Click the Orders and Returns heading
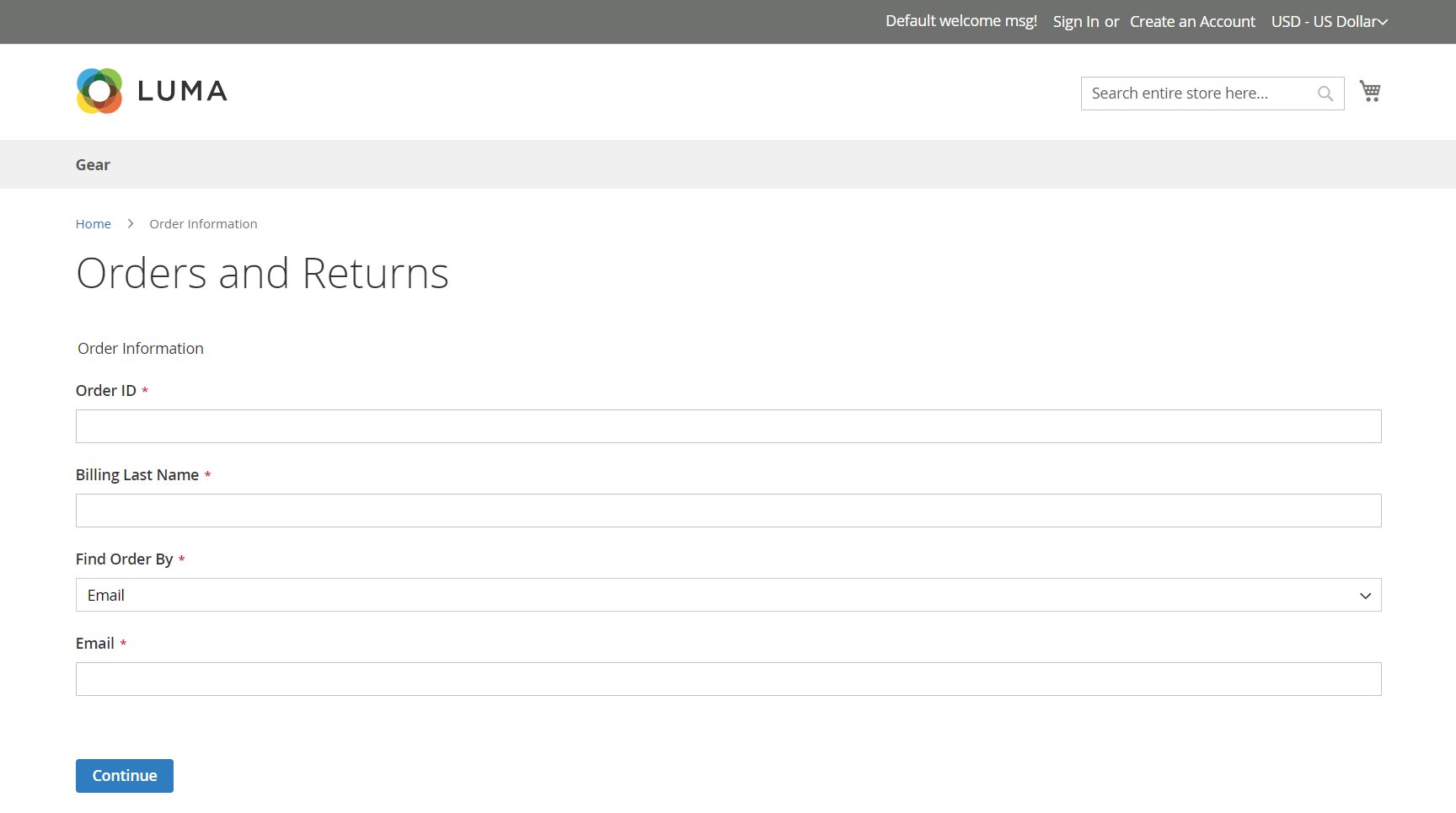This screenshot has width=1456, height=813. 263,273
